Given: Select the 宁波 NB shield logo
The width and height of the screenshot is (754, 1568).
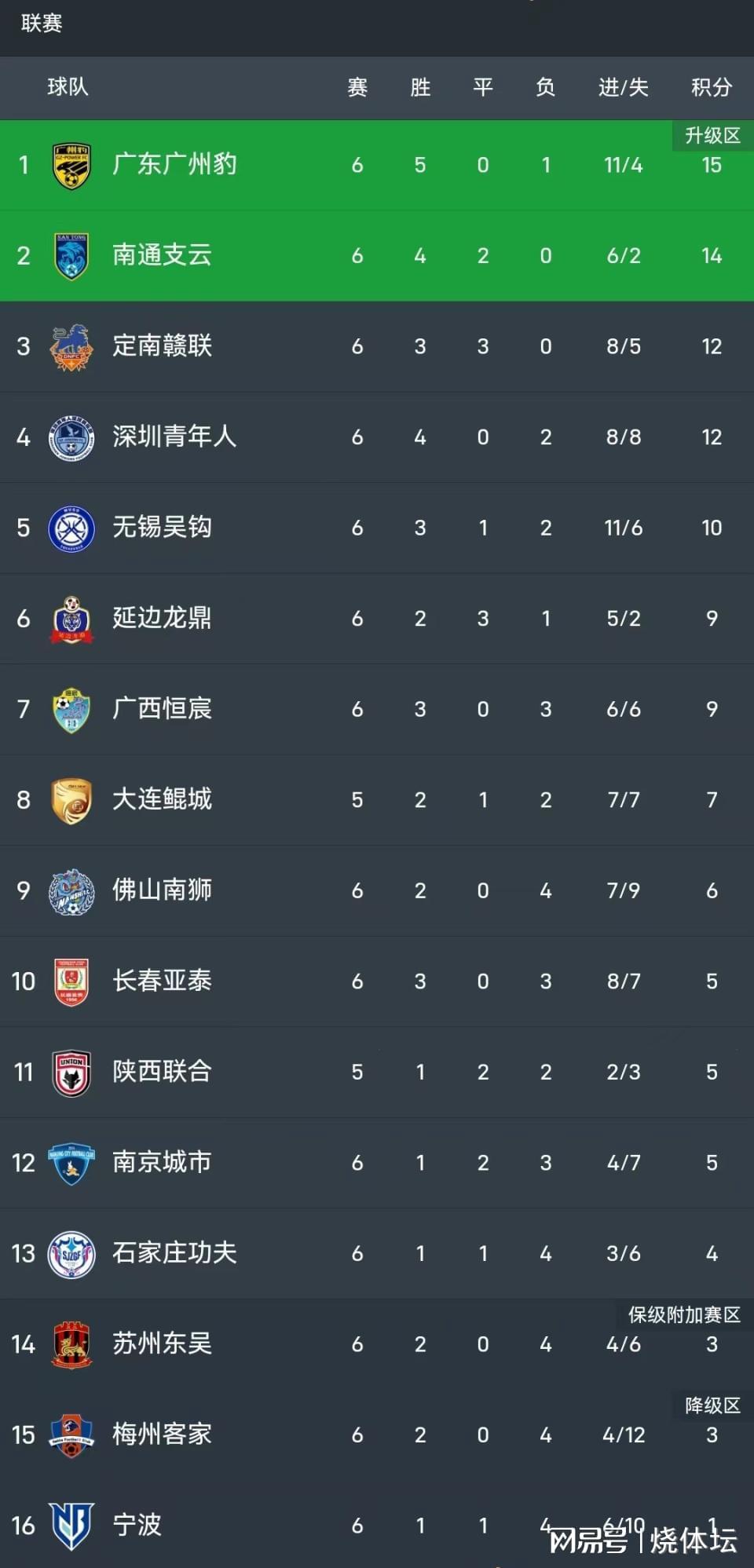Looking at the screenshot, I should [x=71, y=1526].
